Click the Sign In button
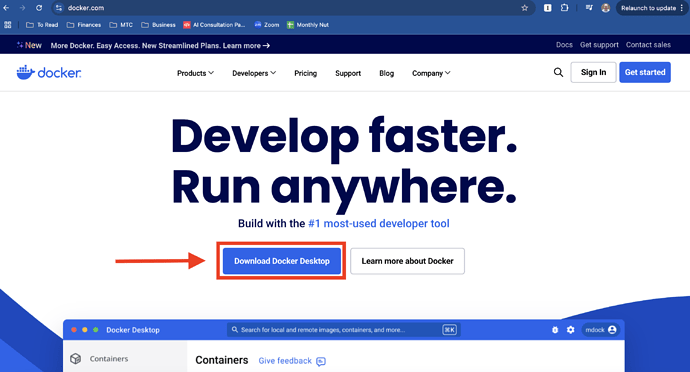690x372 pixels. [x=593, y=72]
